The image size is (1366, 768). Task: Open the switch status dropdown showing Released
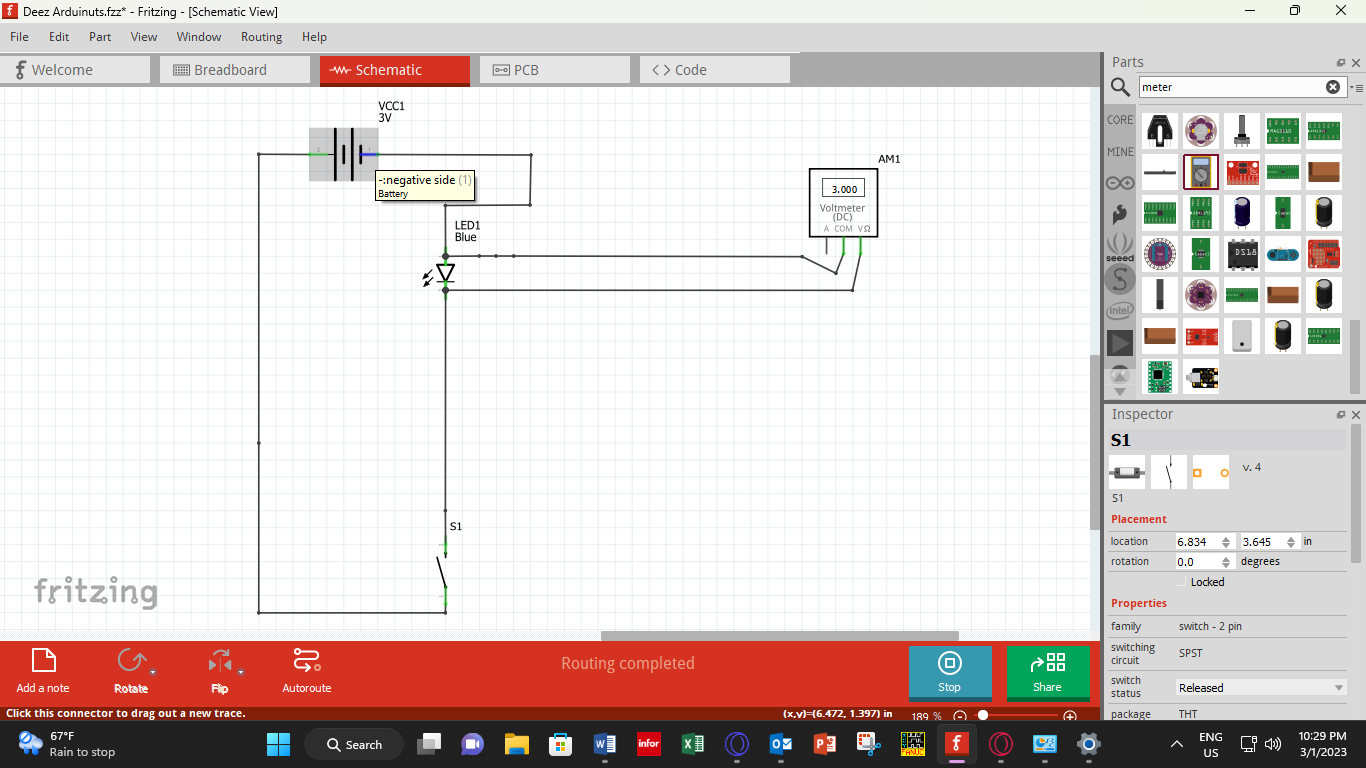pos(1260,687)
